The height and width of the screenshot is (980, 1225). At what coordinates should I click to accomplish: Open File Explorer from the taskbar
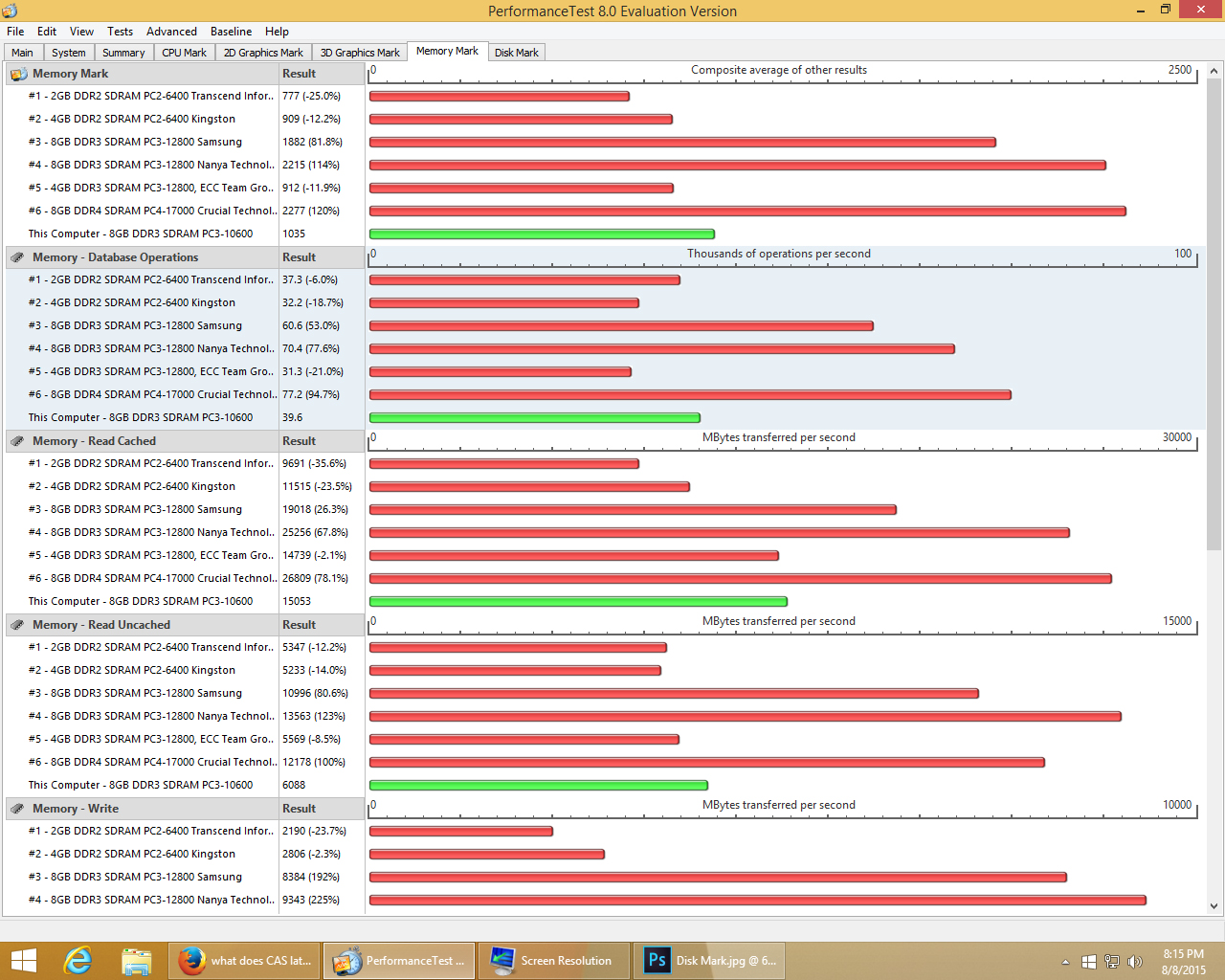point(137,961)
